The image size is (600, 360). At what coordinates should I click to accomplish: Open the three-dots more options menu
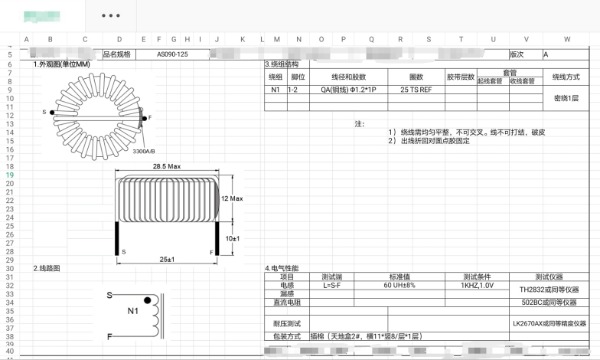(111, 16)
